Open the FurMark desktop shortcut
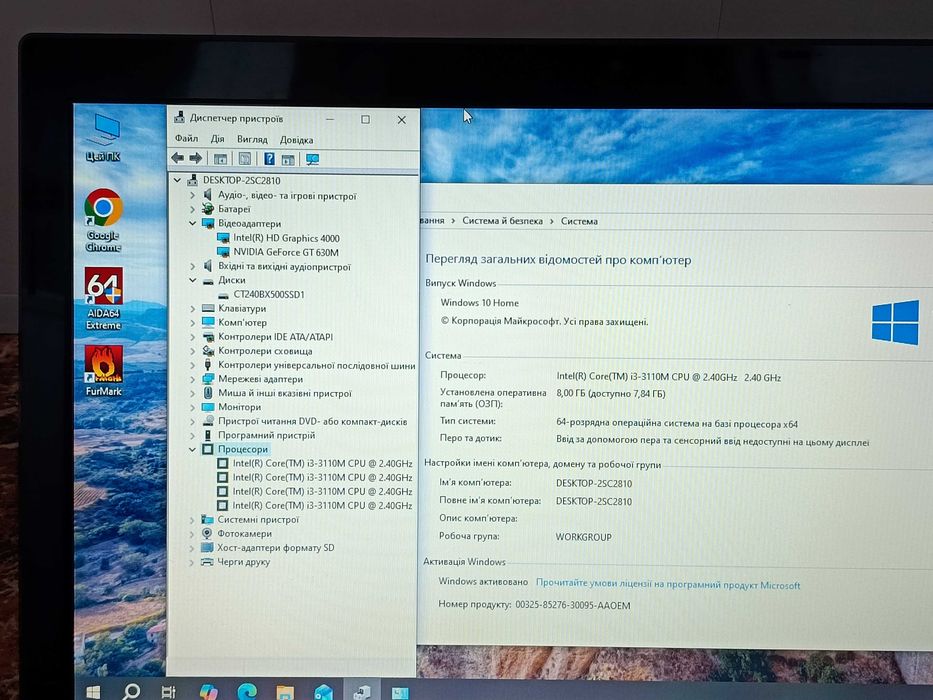 pos(104,371)
